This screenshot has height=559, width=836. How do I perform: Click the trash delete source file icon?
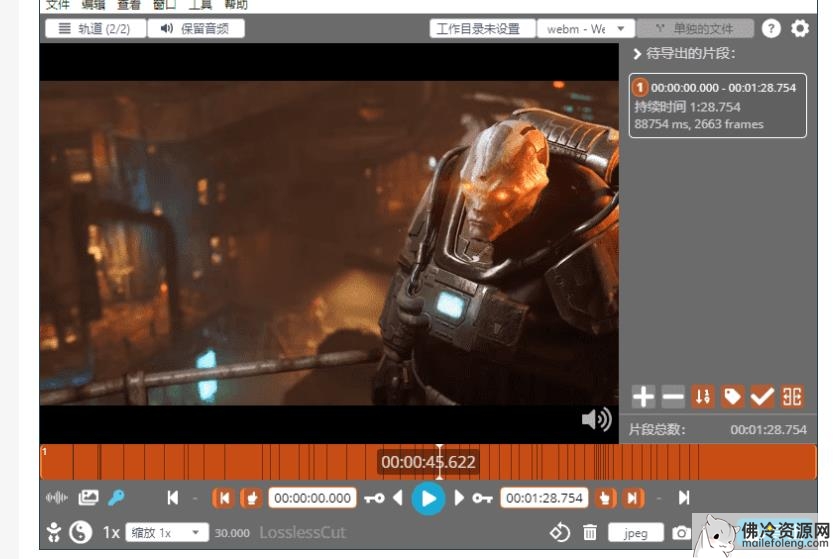click(x=591, y=533)
